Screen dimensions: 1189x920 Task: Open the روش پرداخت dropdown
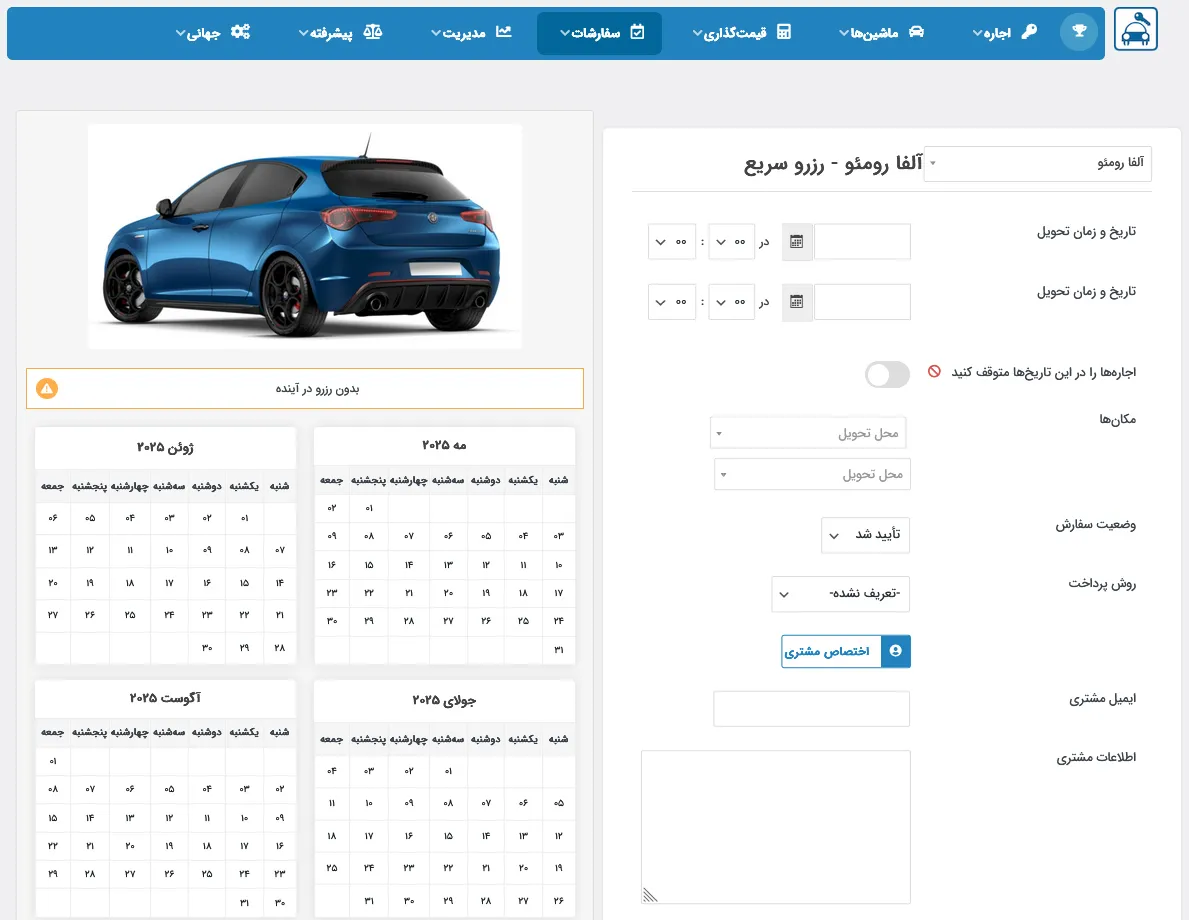pyautogui.click(x=840, y=594)
